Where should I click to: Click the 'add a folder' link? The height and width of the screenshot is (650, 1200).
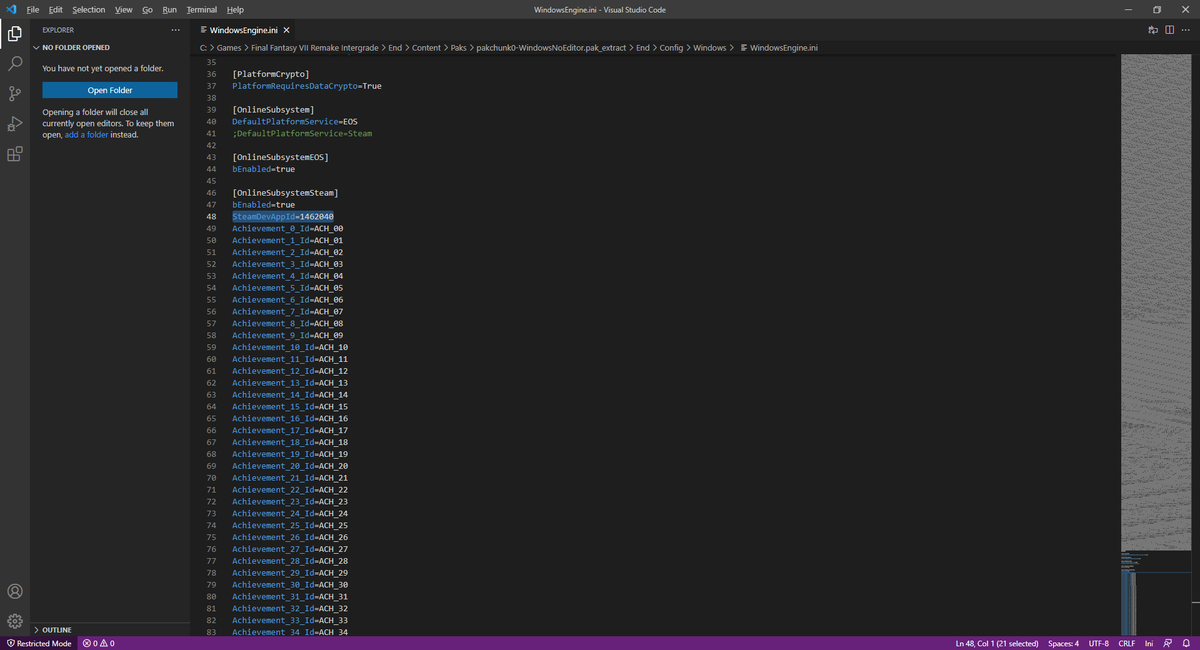pos(87,134)
